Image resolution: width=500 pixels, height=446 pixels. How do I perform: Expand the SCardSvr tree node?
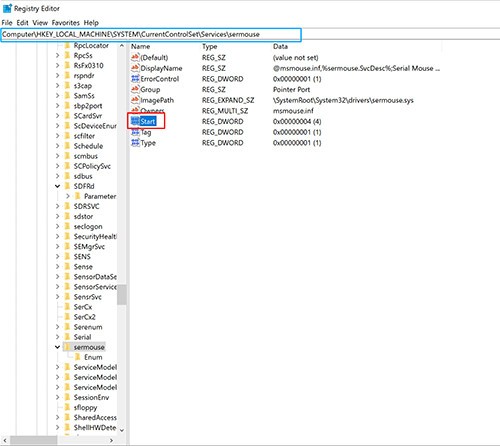[57, 116]
